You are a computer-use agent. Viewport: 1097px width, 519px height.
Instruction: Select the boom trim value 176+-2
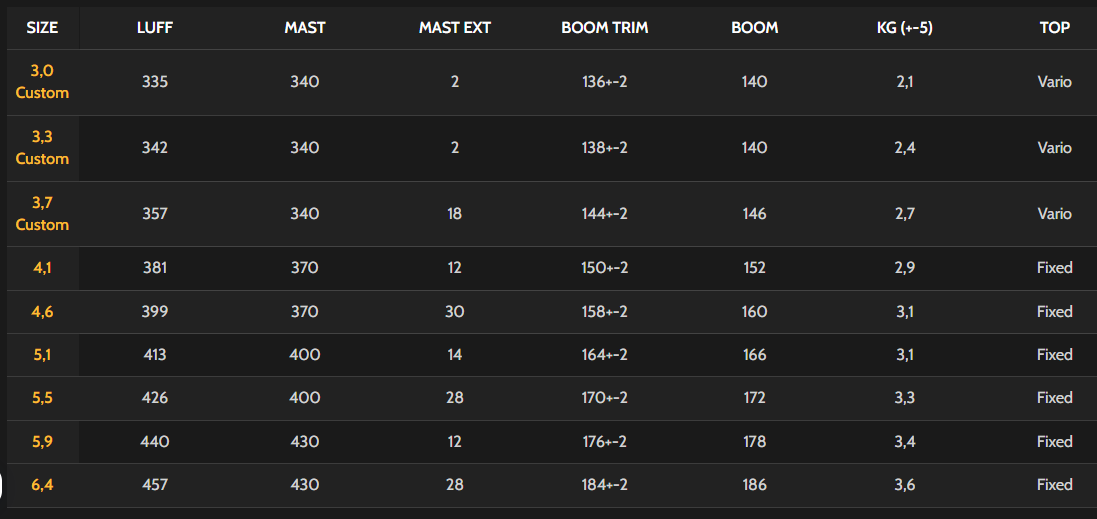click(605, 442)
